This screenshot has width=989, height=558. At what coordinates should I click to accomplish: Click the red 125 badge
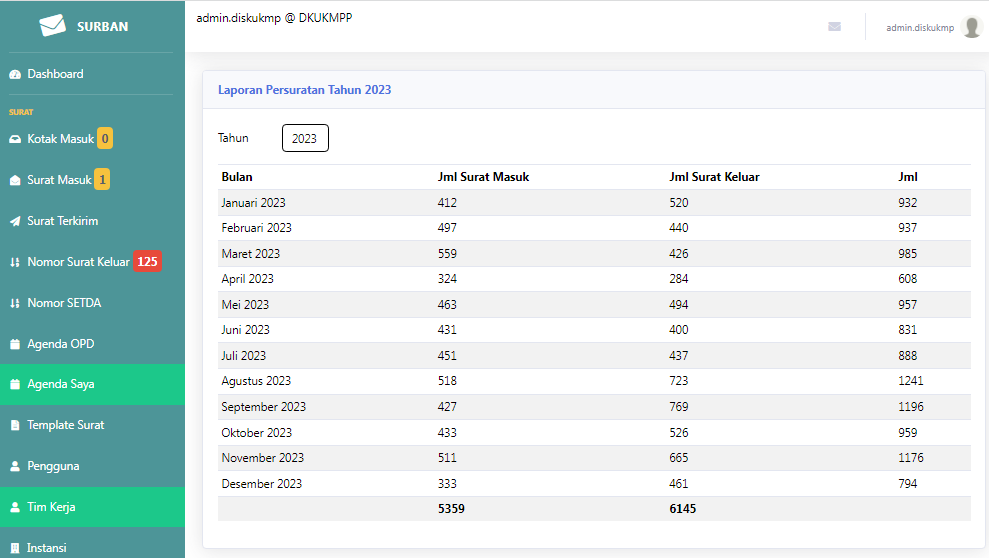click(x=148, y=262)
